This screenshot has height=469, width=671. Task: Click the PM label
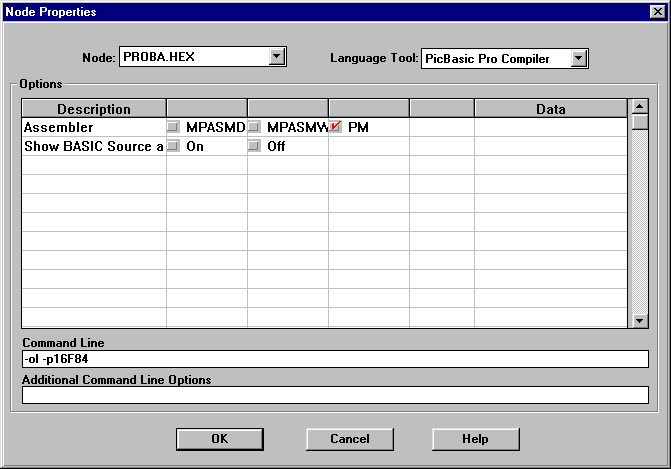coord(358,127)
